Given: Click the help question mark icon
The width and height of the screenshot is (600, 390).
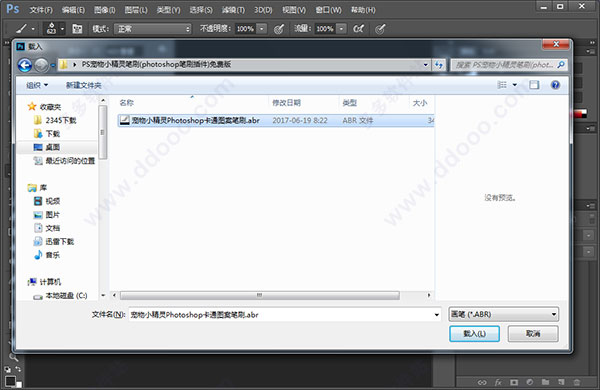Looking at the screenshot, I should (555, 85).
